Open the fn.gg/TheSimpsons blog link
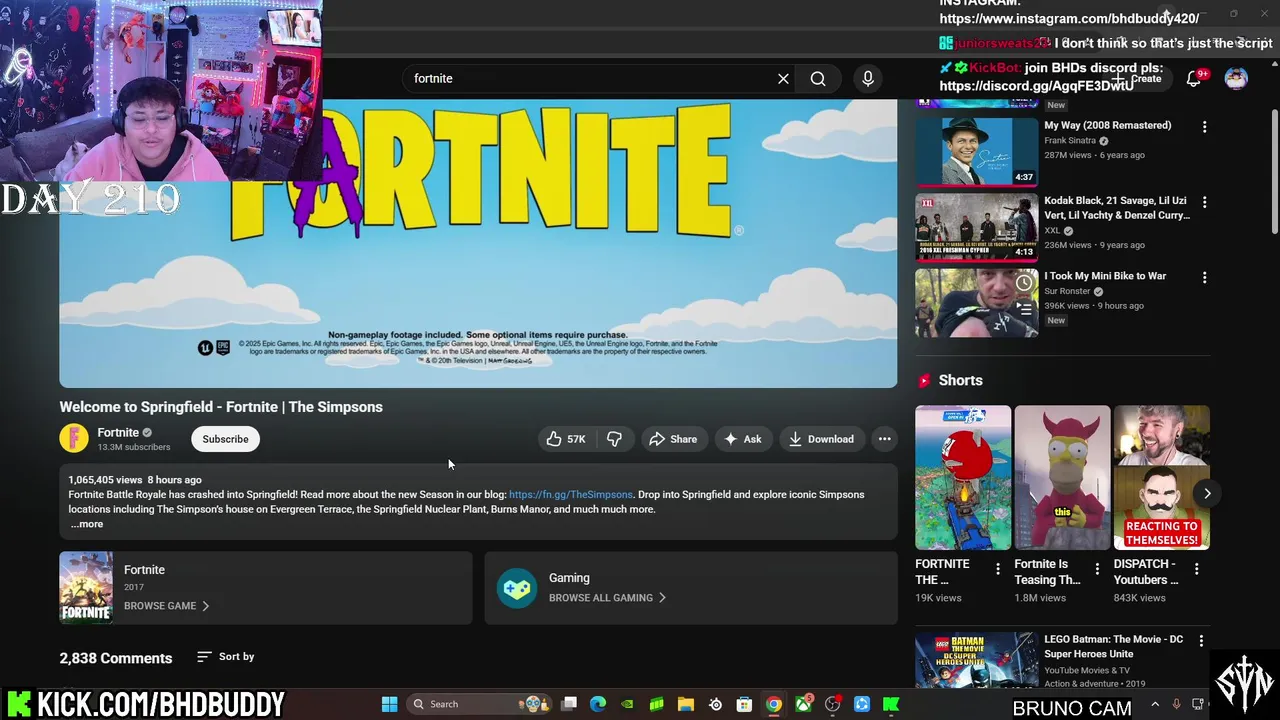The image size is (1280, 720). click(x=571, y=494)
